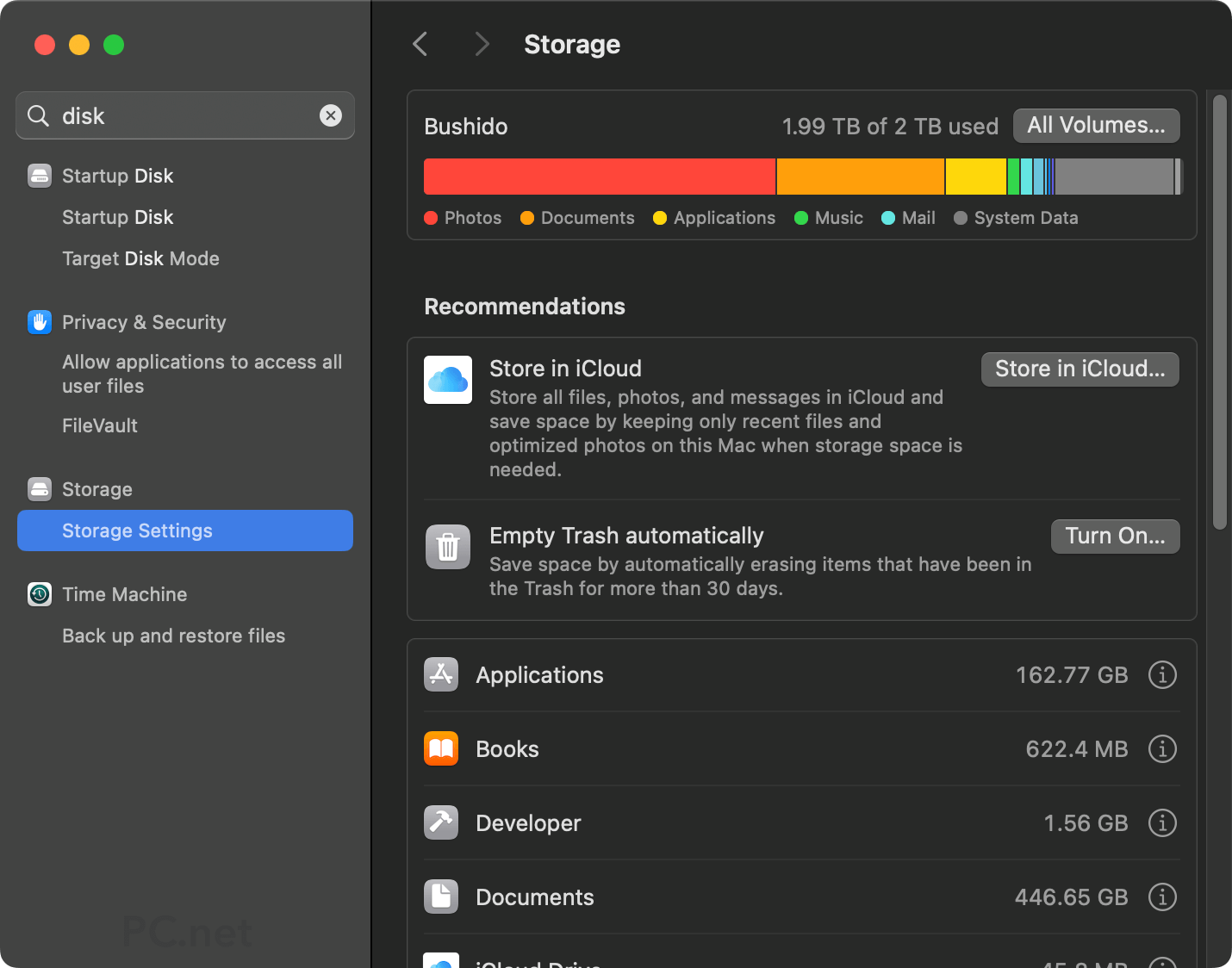This screenshot has height=968, width=1232.
Task: Click the 1.99 TB of 2 TB used text
Action: coord(890,127)
